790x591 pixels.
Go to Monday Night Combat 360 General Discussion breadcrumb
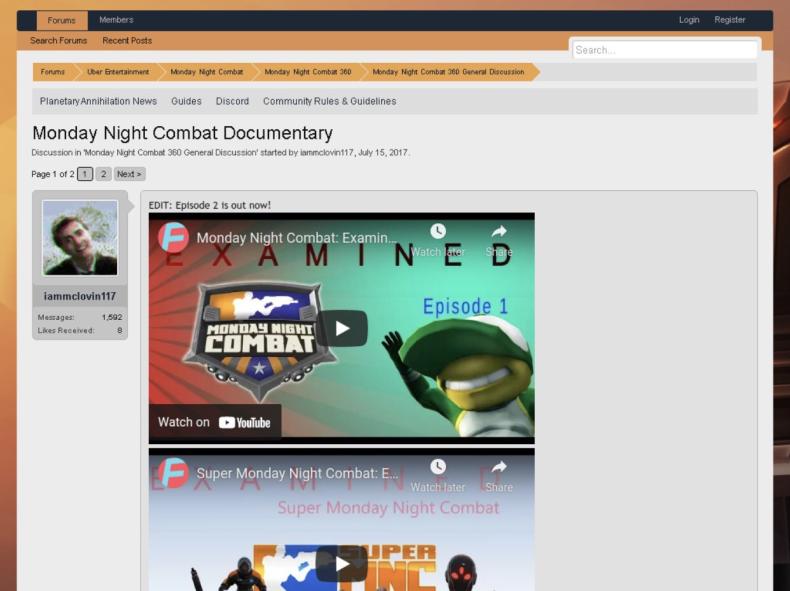pyautogui.click(x=448, y=72)
